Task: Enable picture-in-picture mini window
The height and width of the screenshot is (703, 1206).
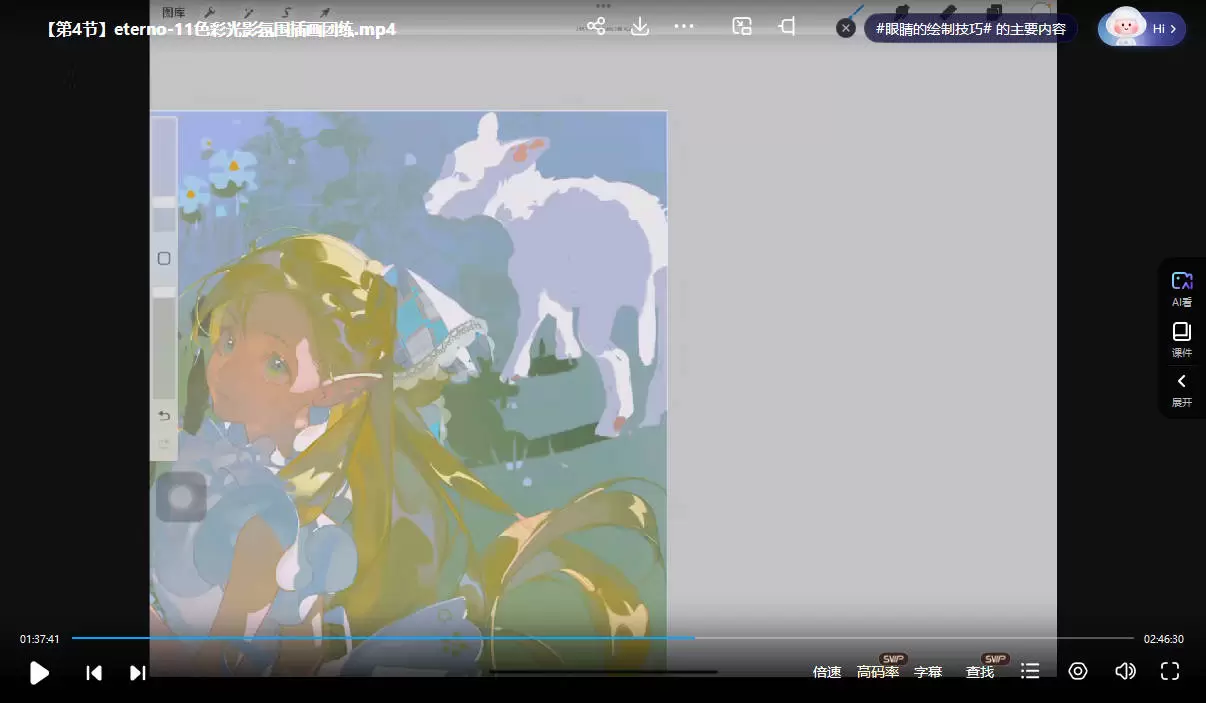Action: tap(742, 26)
